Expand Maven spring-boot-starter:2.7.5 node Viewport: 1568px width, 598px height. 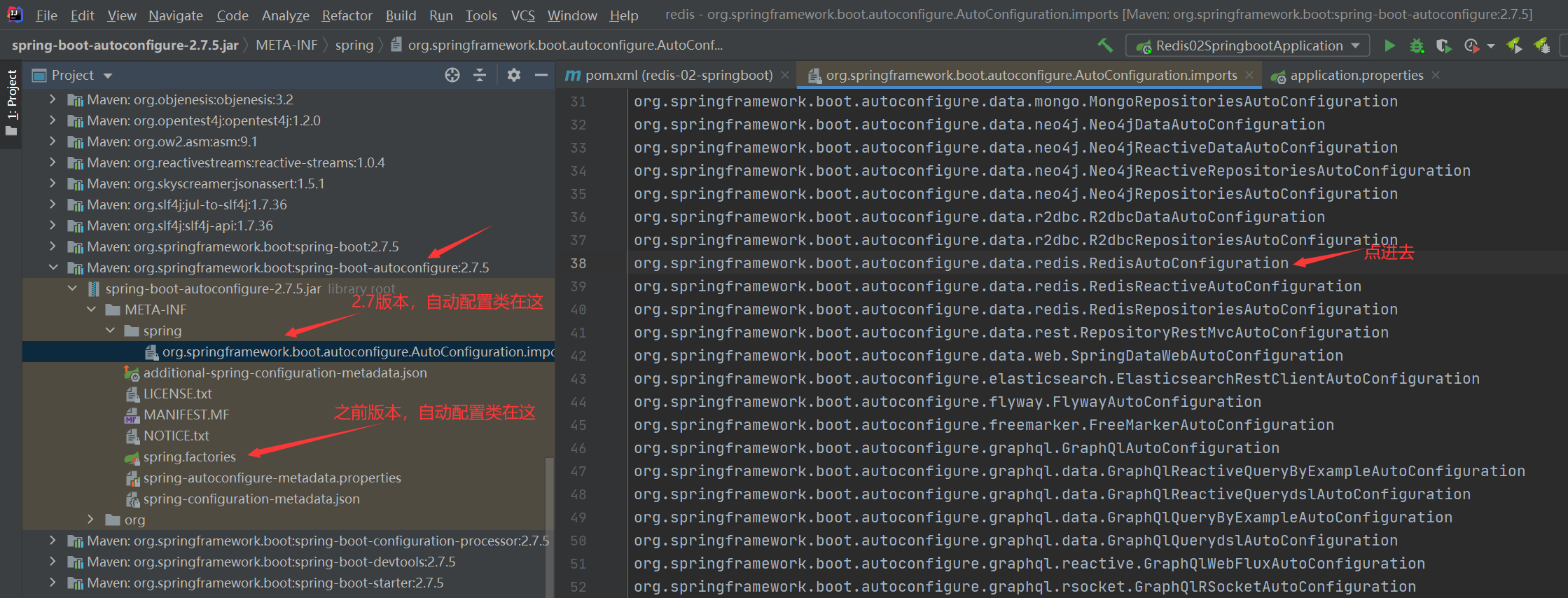click(53, 583)
